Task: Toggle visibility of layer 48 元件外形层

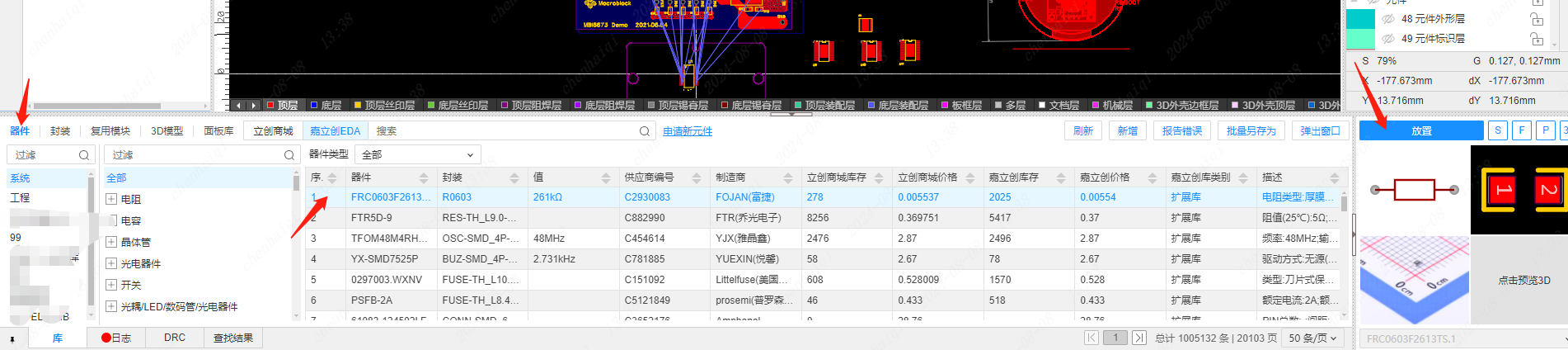Action: [1388, 19]
